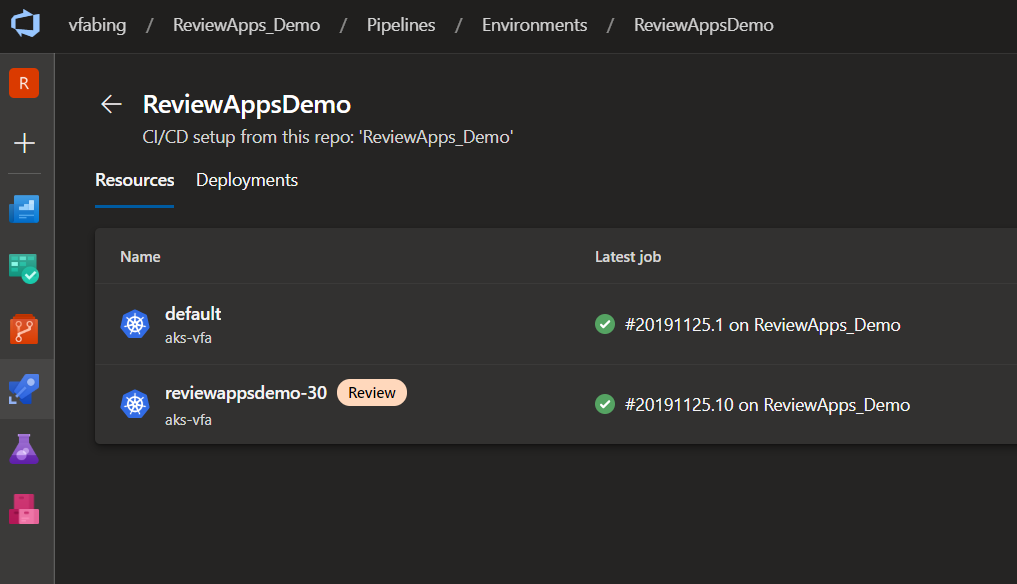Image resolution: width=1017 pixels, height=584 pixels.
Task: Open the Overview dashboards sidebar icon
Action: (24, 209)
